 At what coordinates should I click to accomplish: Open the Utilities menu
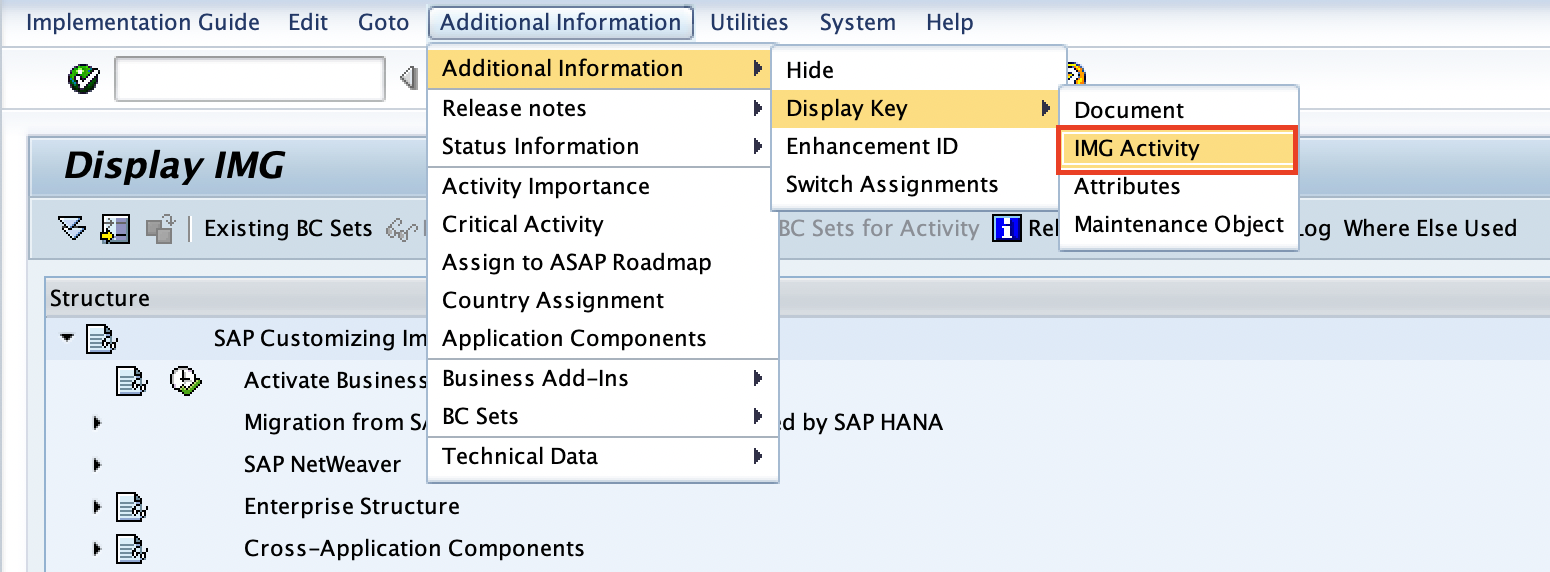point(749,22)
